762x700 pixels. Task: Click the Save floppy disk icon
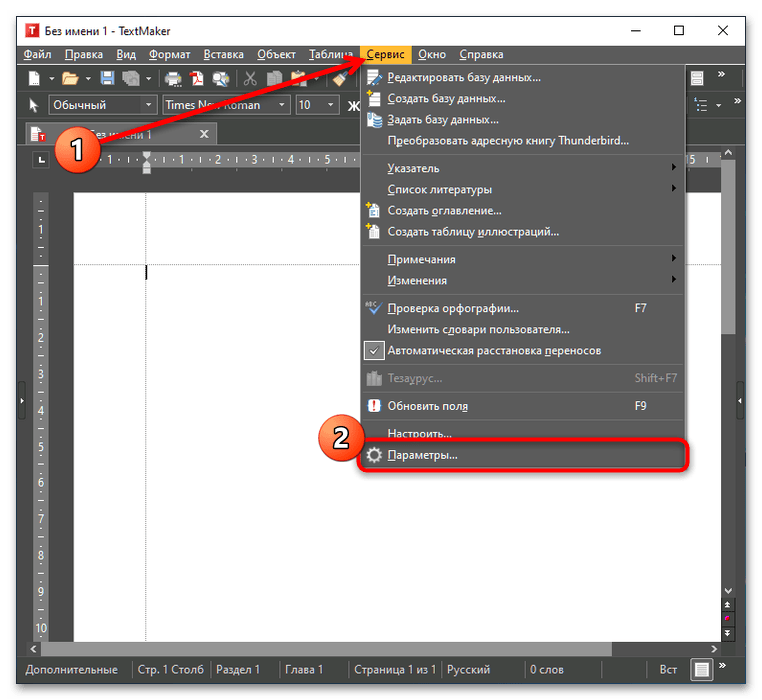coord(106,78)
